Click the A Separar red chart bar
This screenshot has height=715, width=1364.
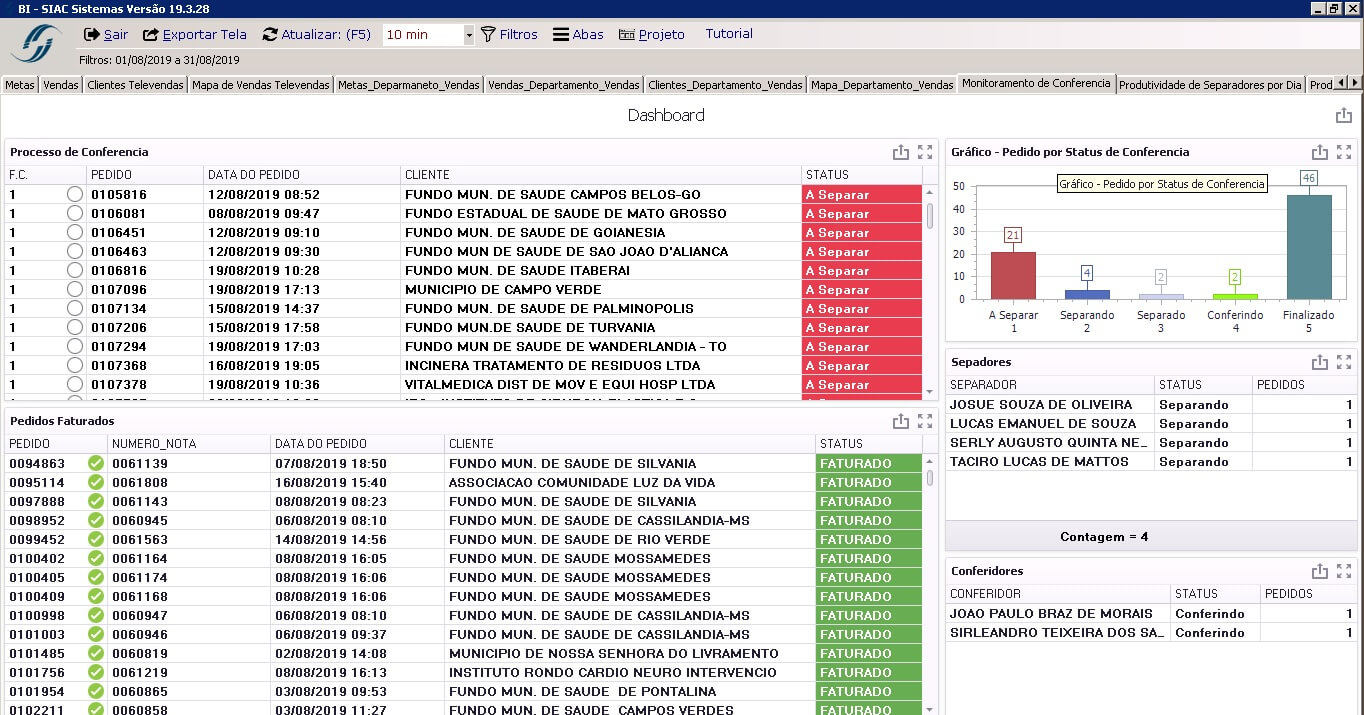[1013, 275]
